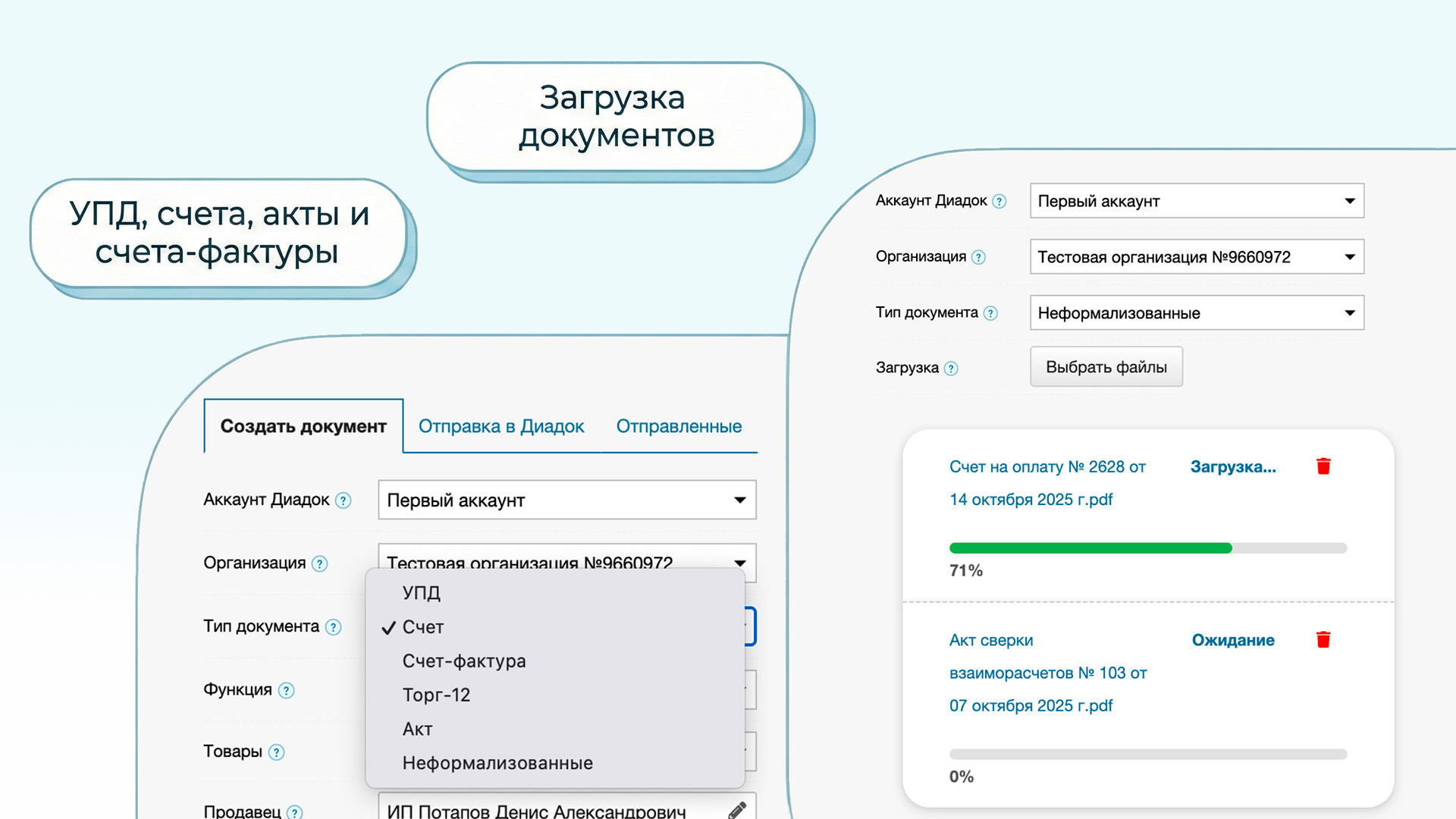Click help icon beside Загрузка label
Screen dimensions: 1456x819
(x=951, y=369)
